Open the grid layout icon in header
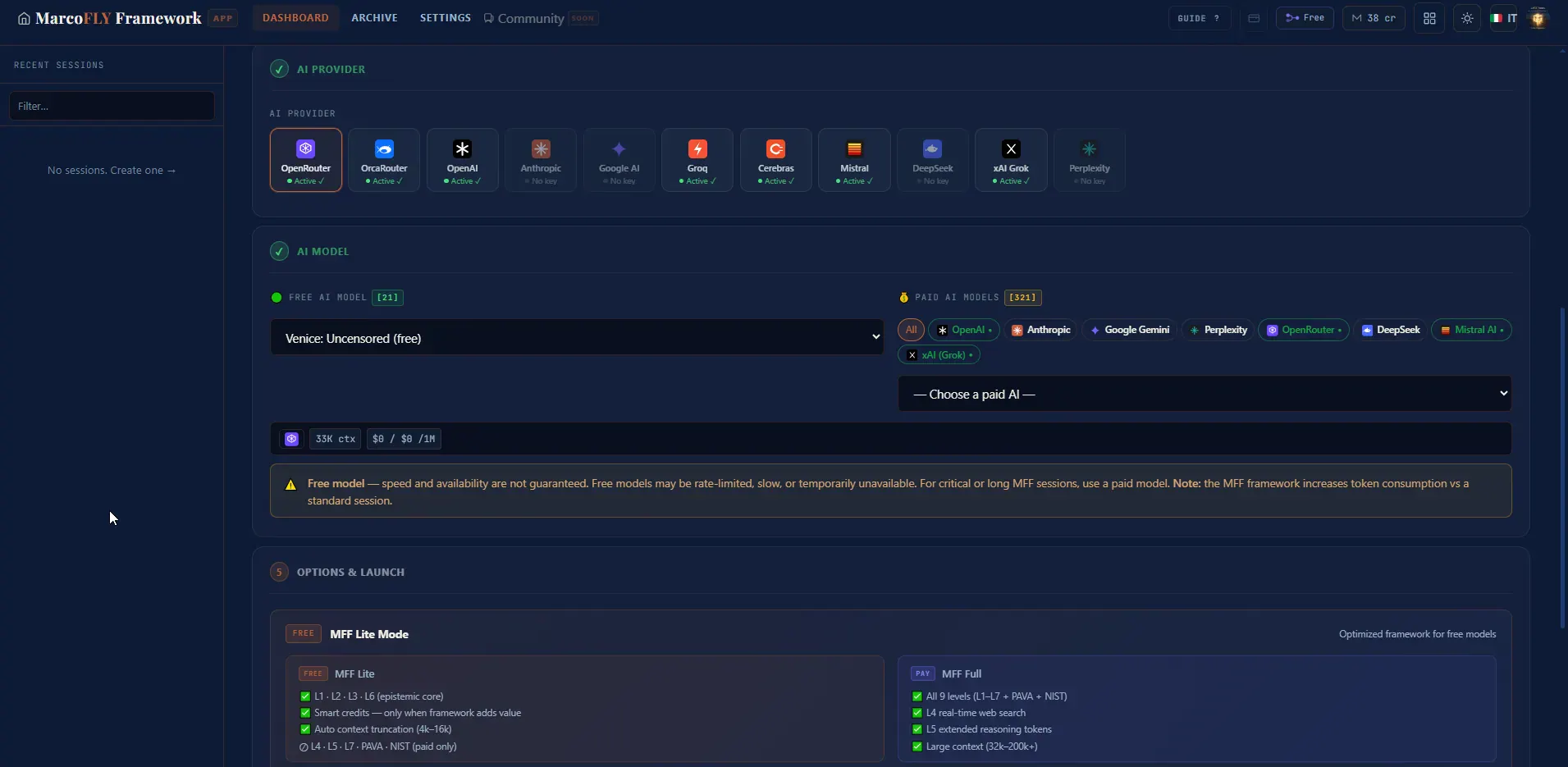The image size is (1568, 767). click(x=1429, y=18)
